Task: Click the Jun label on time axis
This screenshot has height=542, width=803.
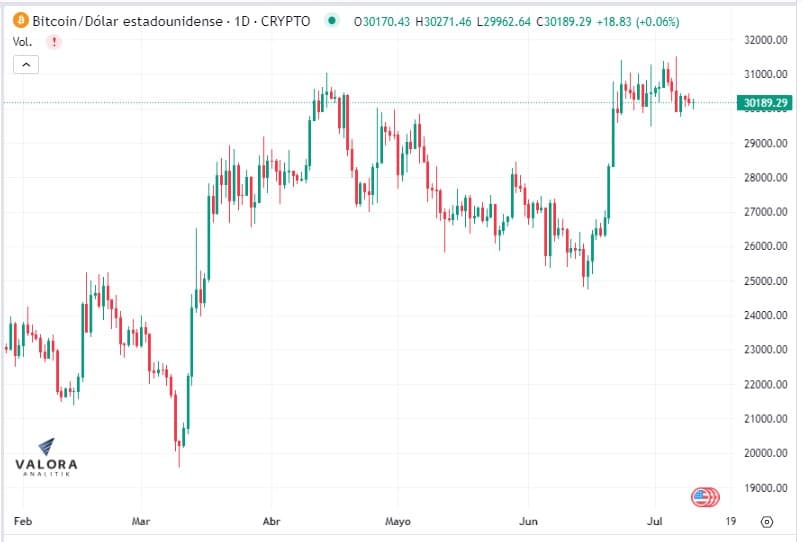Action: click(x=529, y=521)
